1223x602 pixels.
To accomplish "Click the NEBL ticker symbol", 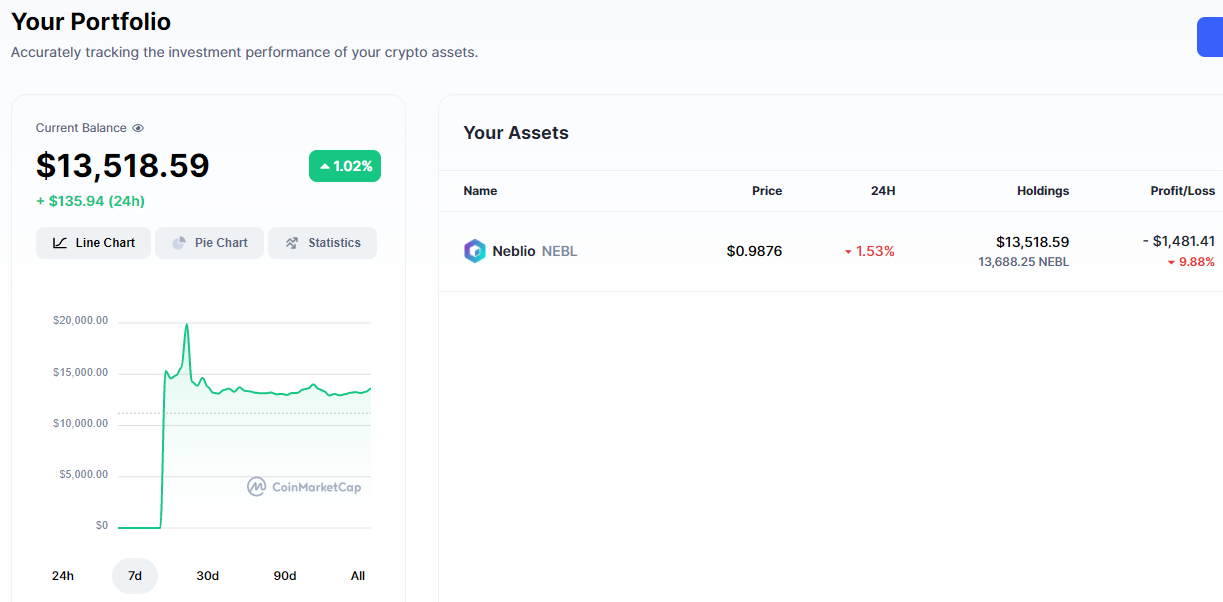I will (560, 251).
